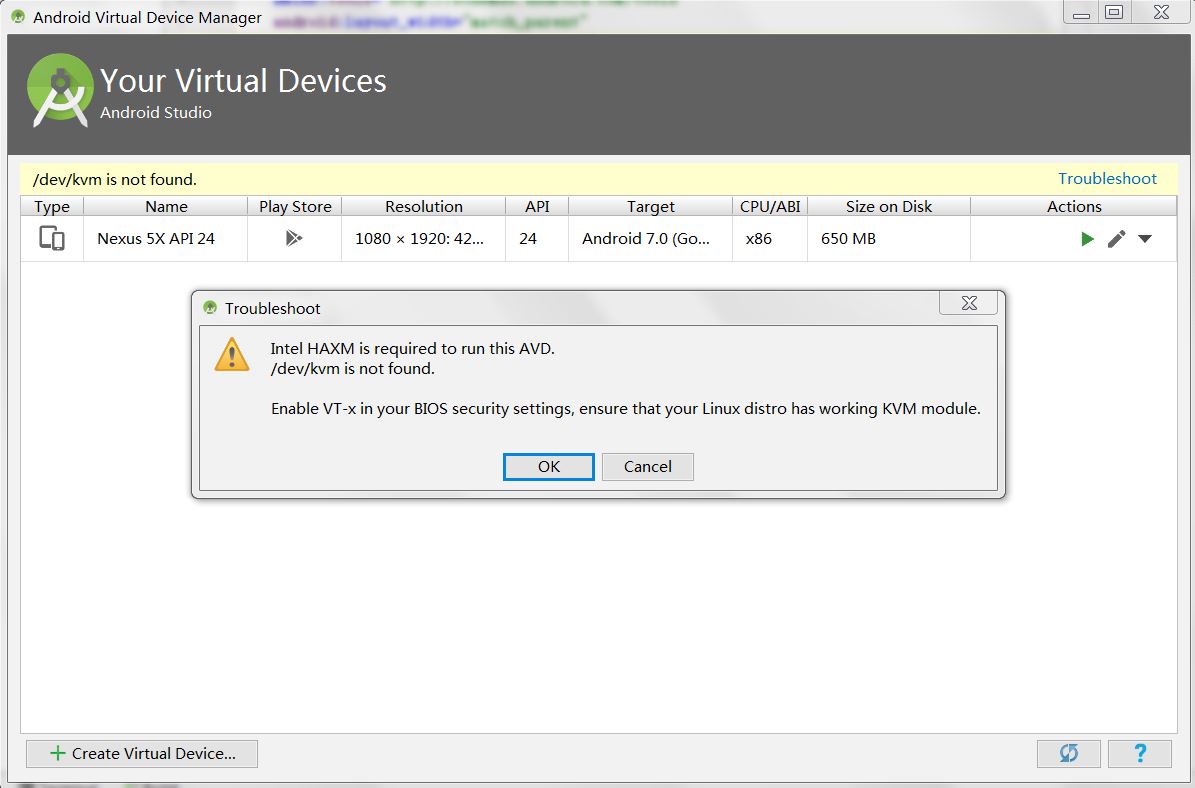This screenshot has width=1195, height=788.
Task: Maximize the Android Virtual Device Manager window
Action: point(1114,12)
